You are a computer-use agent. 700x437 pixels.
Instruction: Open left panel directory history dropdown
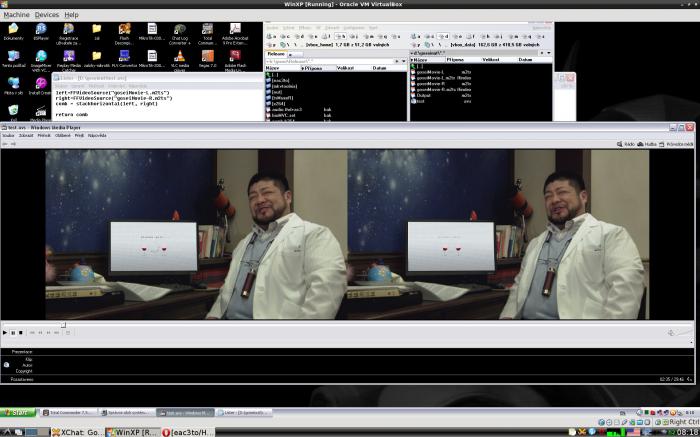coord(404,61)
